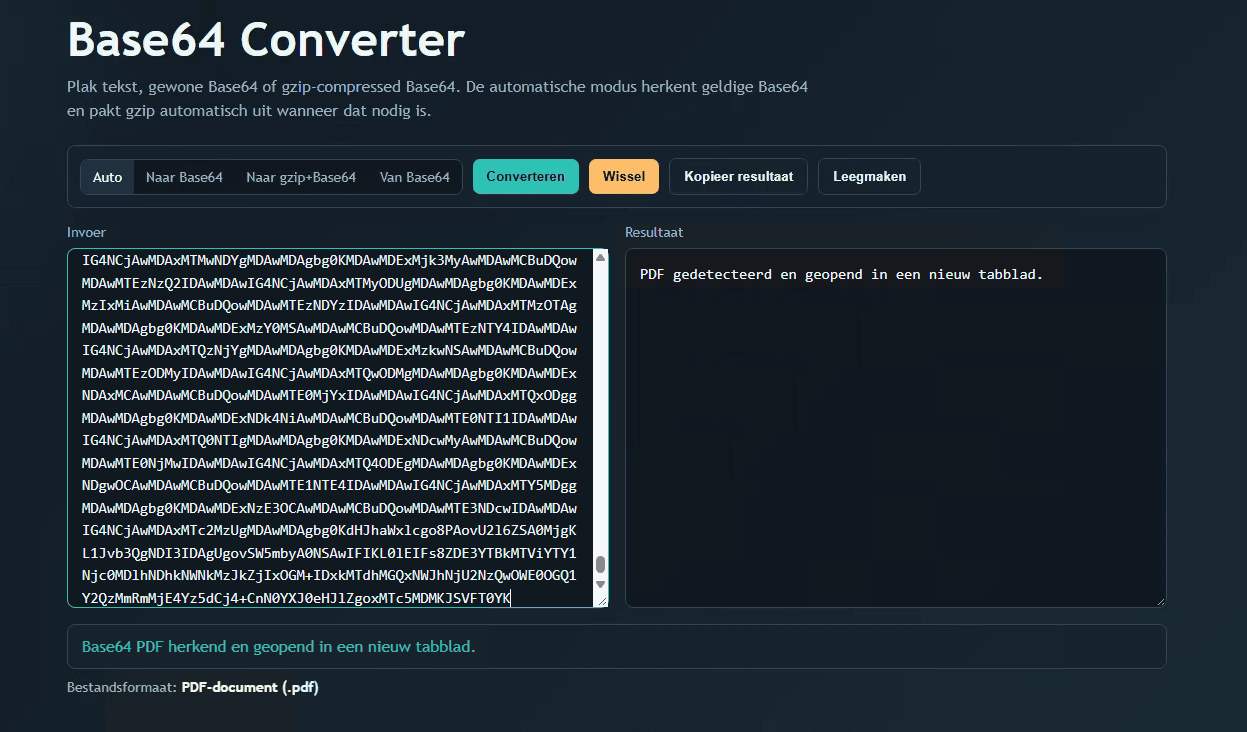This screenshot has width=1247, height=732.
Task: Switch to Van Base64 mode
Action: [x=414, y=177]
